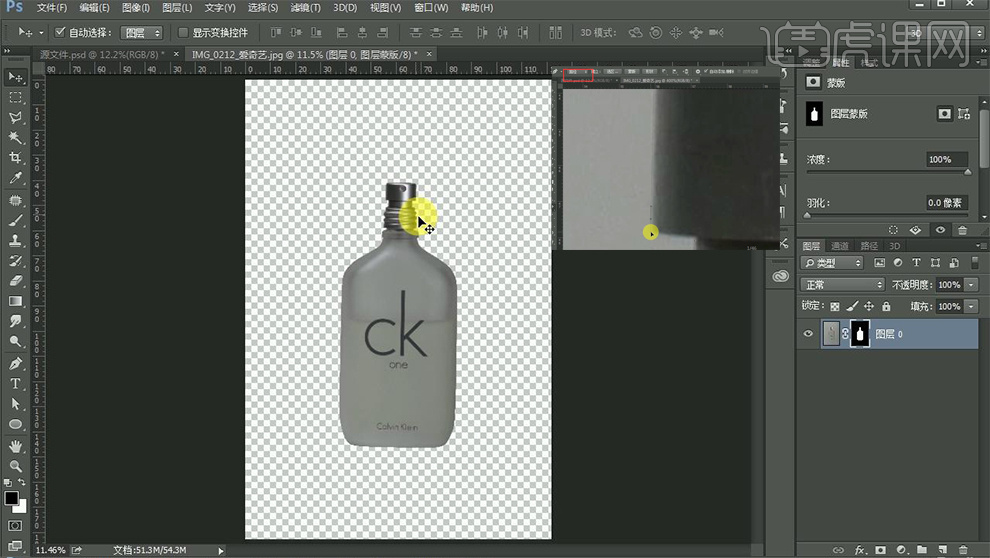Select the Magic Wand tool
The image size is (990, 558).
coord(15,138)
